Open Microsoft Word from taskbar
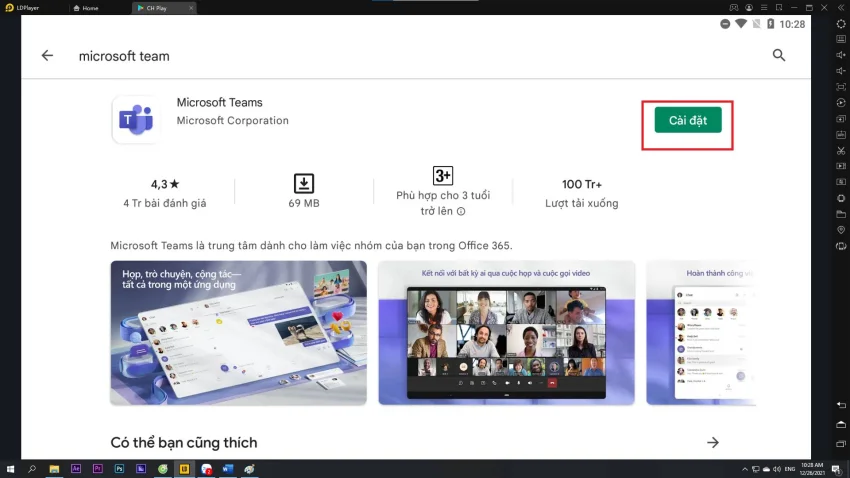The image size is (850, 478). 228,469
